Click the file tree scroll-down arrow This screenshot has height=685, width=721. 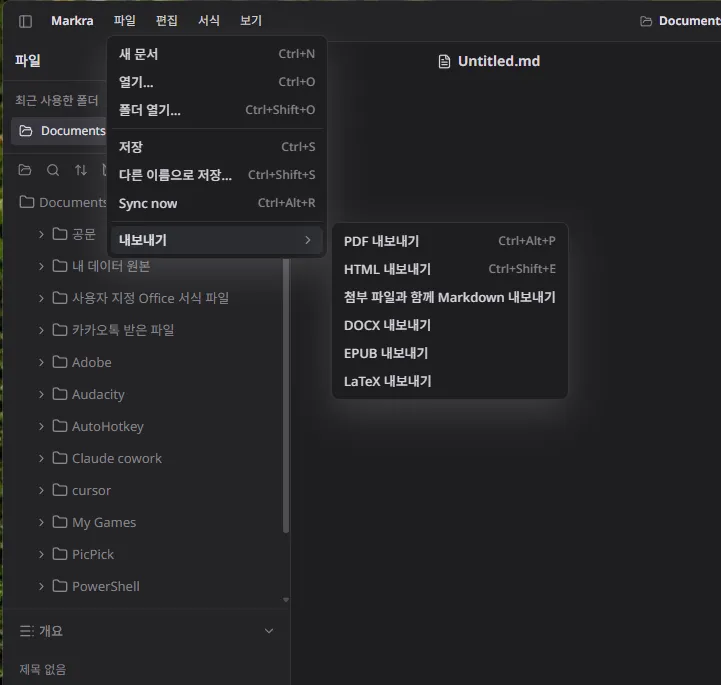pyautogui.click(x=286, y=599)
